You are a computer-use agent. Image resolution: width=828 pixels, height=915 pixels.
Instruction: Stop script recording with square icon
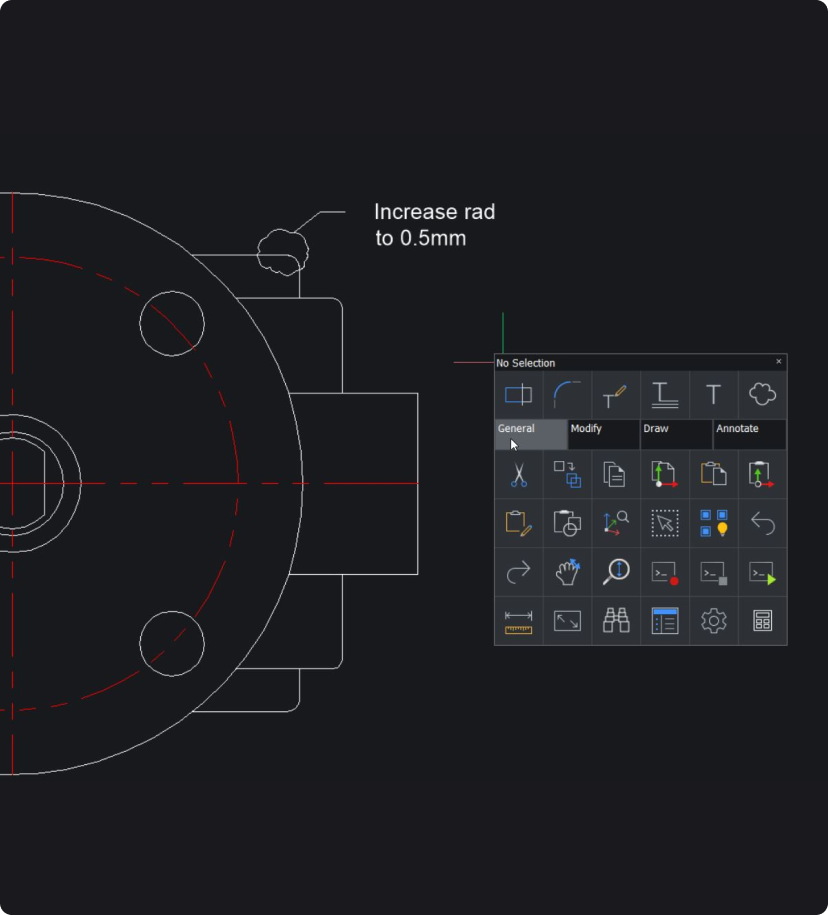[x=713, y=572]
